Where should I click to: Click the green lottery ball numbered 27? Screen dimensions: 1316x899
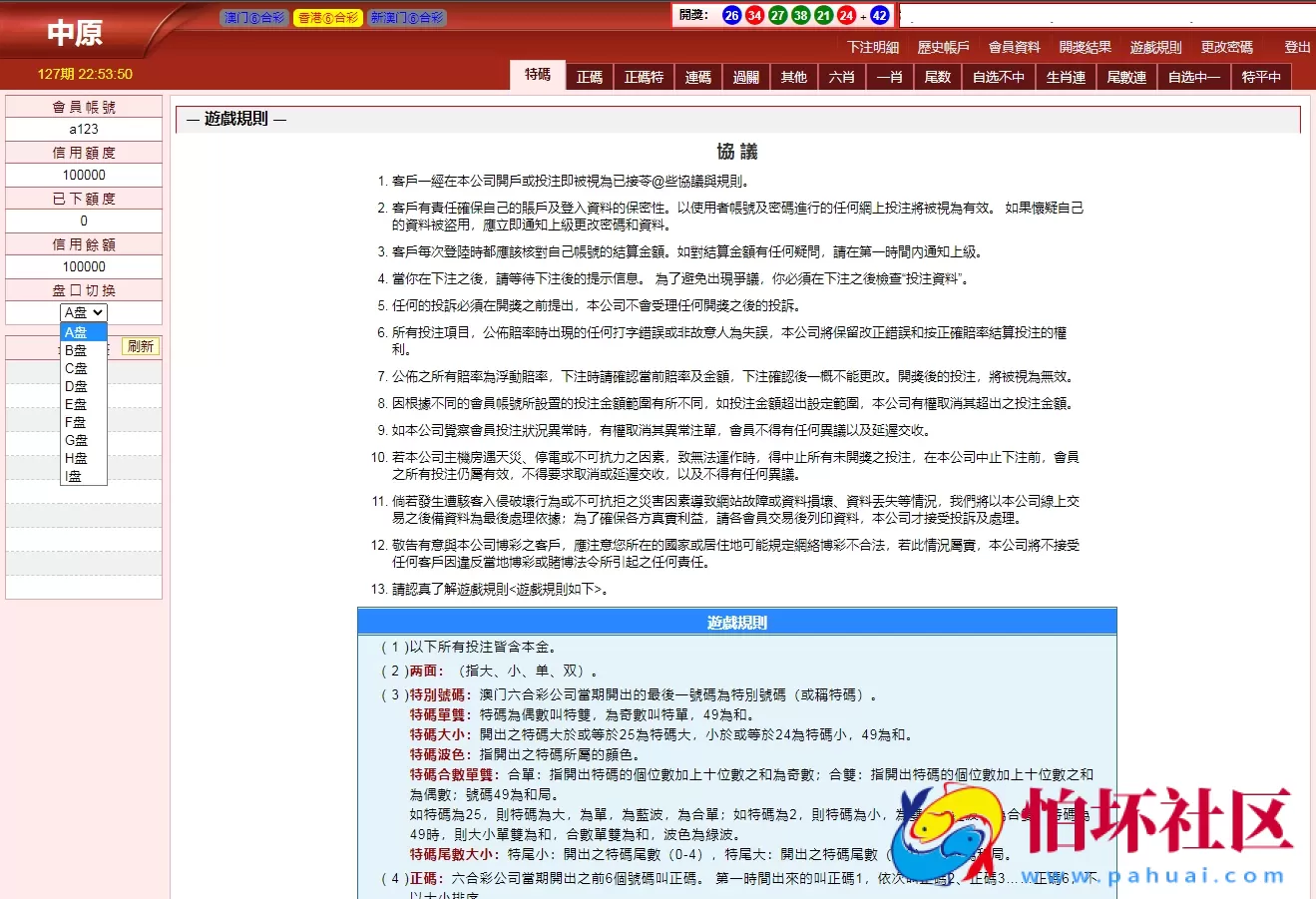[777, 15]
